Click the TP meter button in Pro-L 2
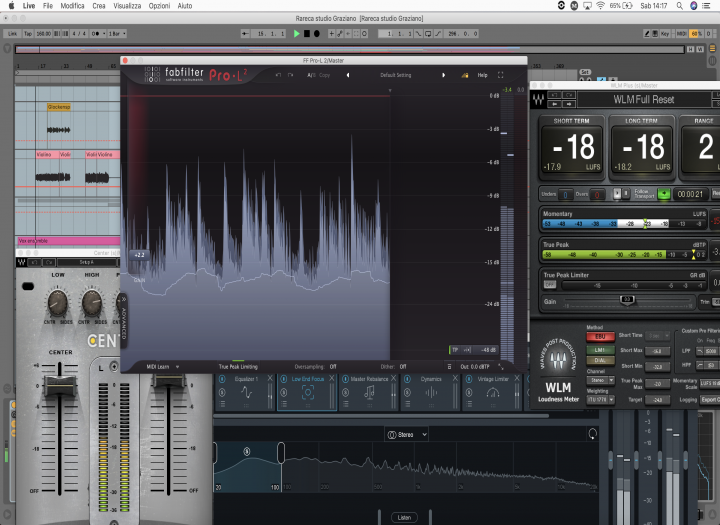The height and width of the screenshot is (525, 720). pyautogui.click(x=455, y=350)
